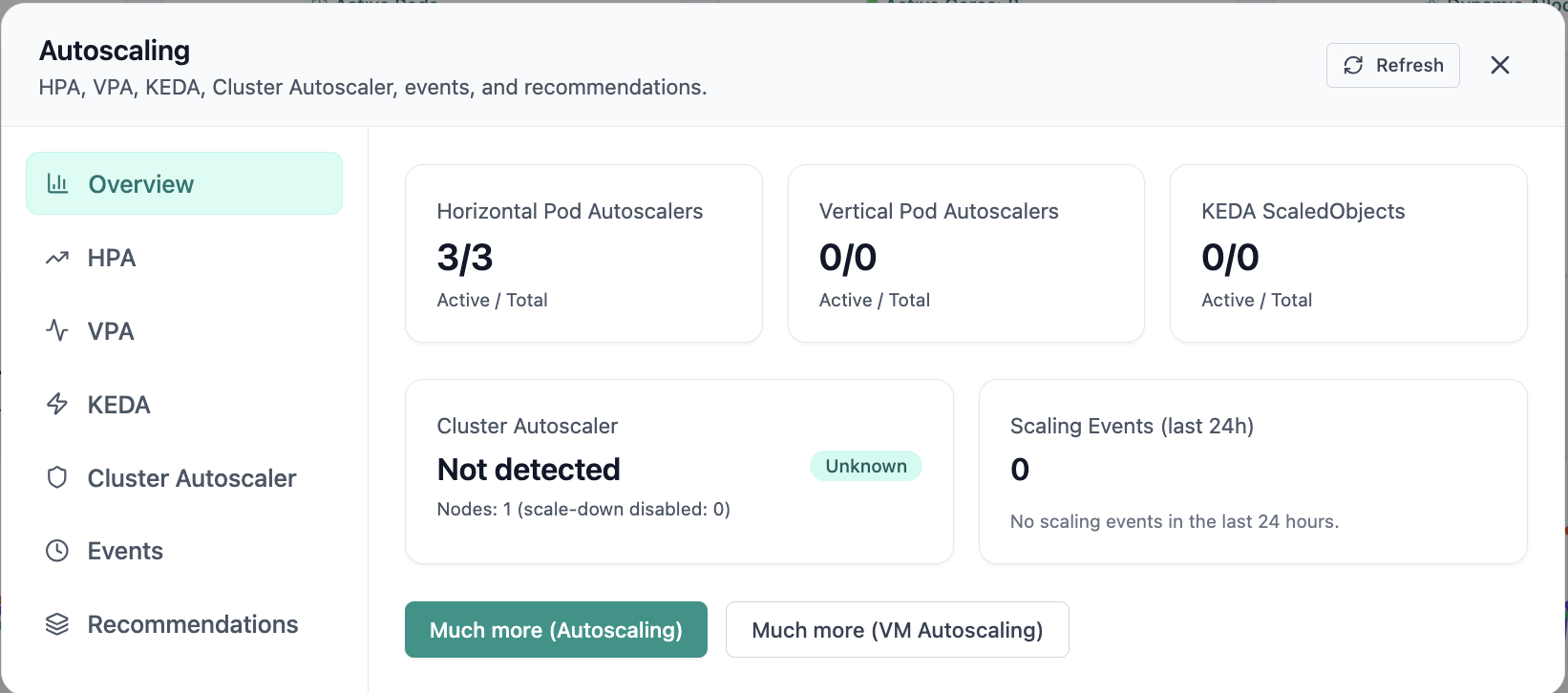
Task: Click the Events clock icon
Action: pos(57,551)
